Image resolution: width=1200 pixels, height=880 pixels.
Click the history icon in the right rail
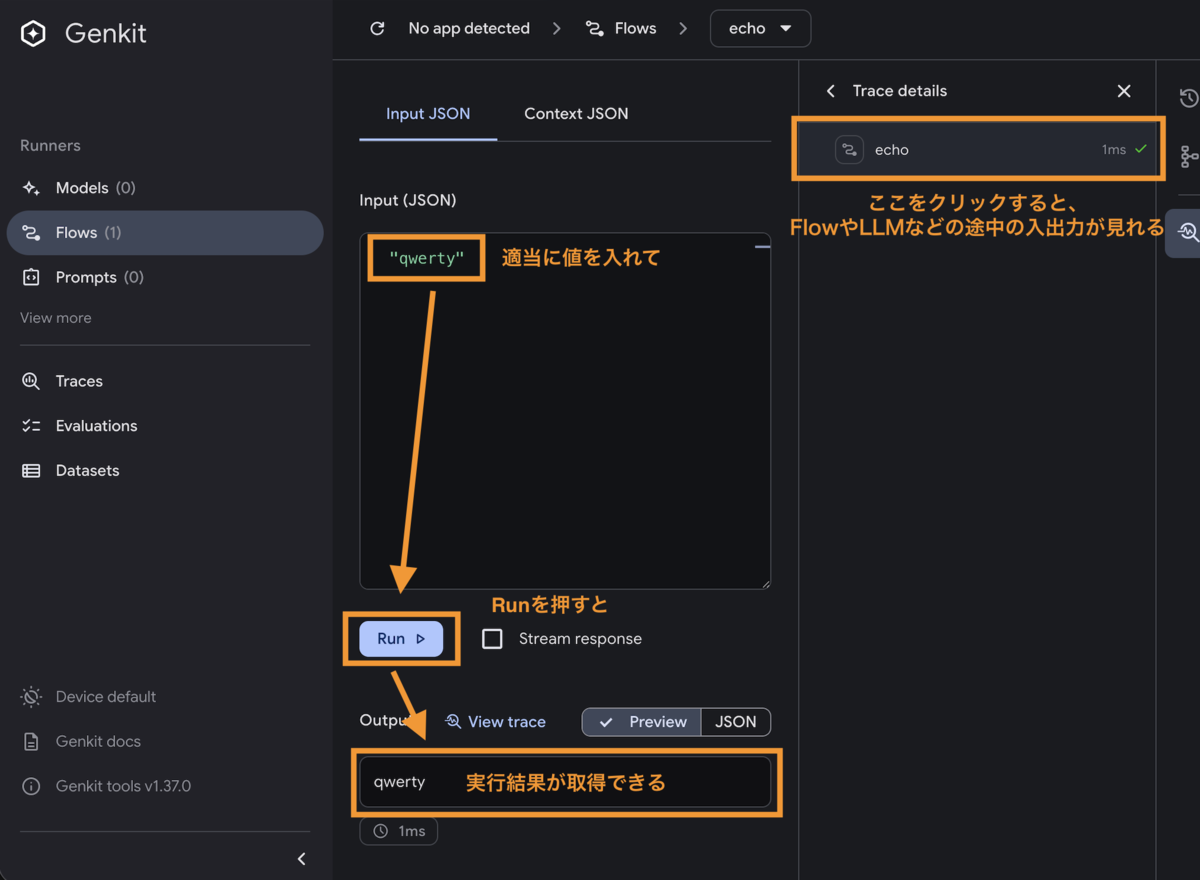click(1188, 98)
